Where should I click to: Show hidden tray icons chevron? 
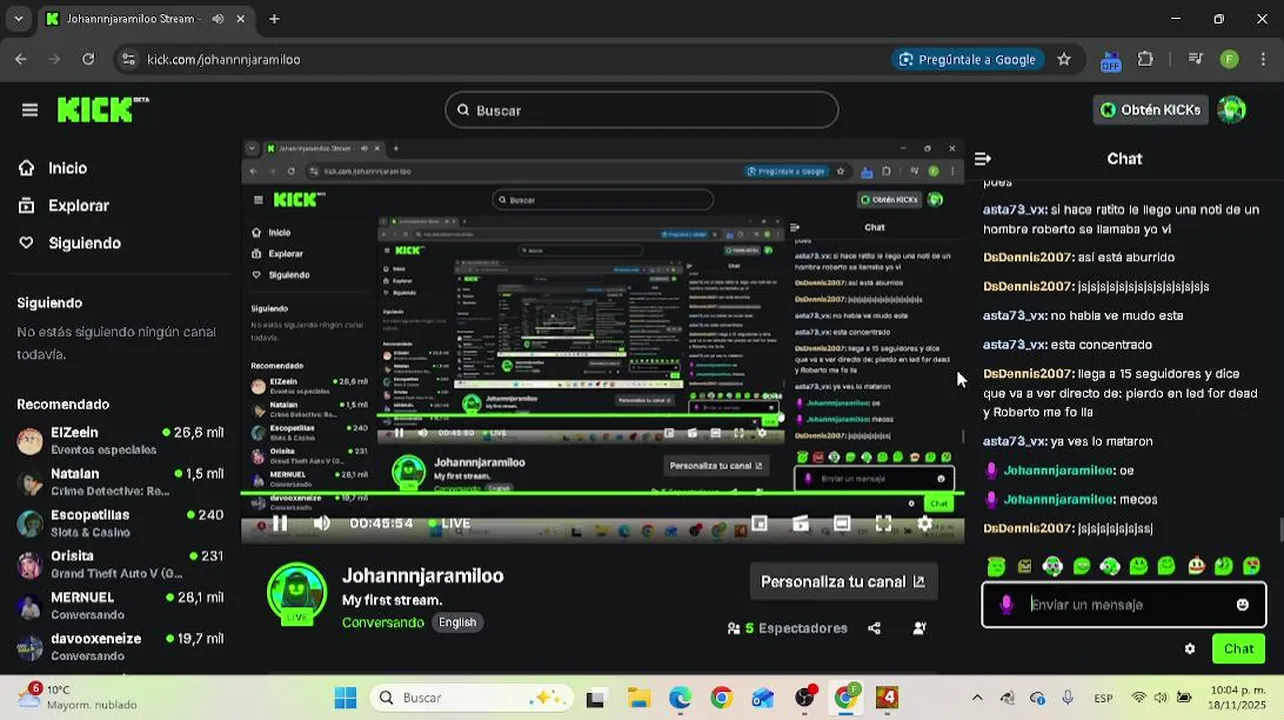point(977,698)
